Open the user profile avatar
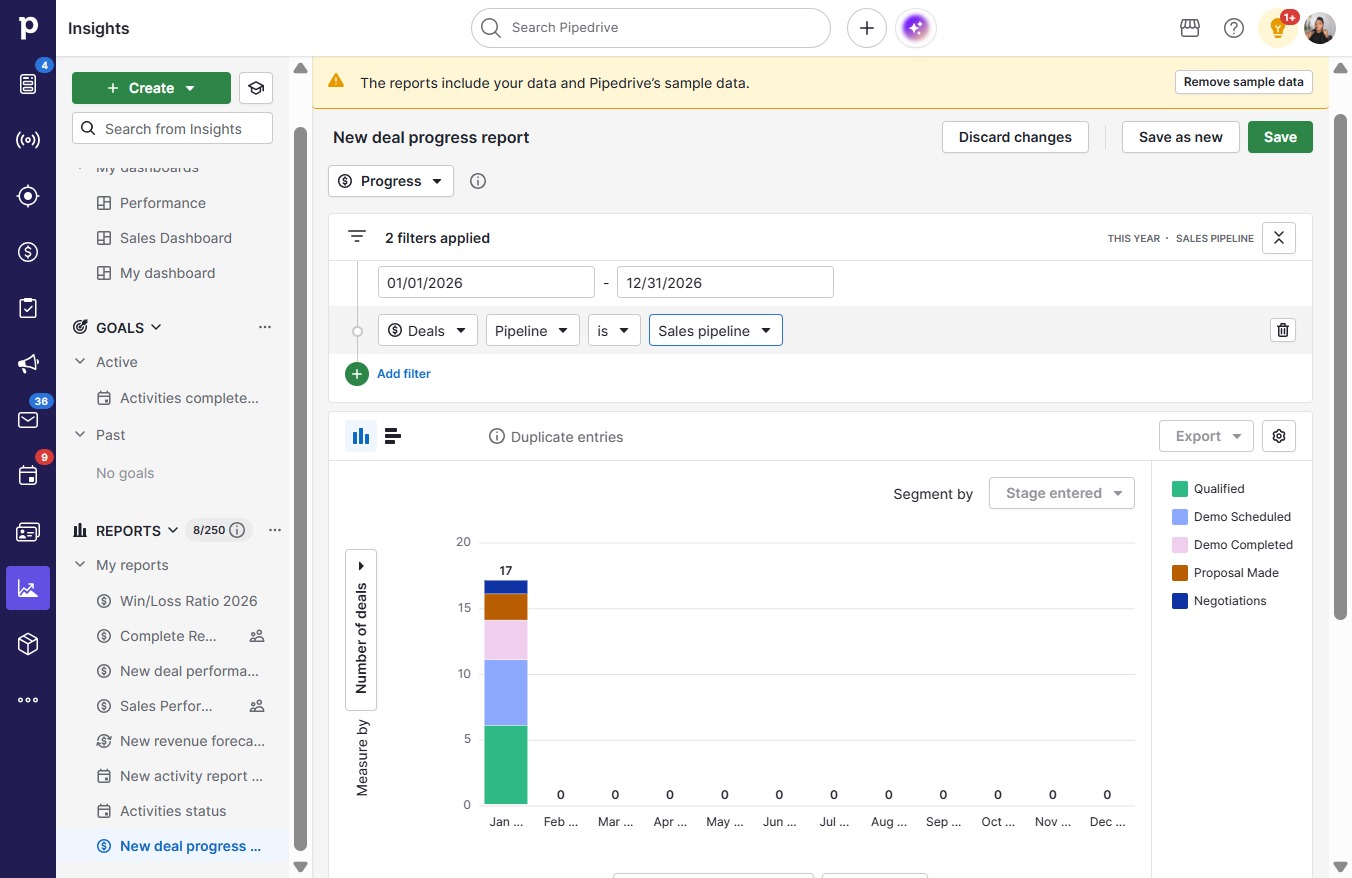Screen dimensions: 1352x878 pyautogui.click(x=1320, y=28)
